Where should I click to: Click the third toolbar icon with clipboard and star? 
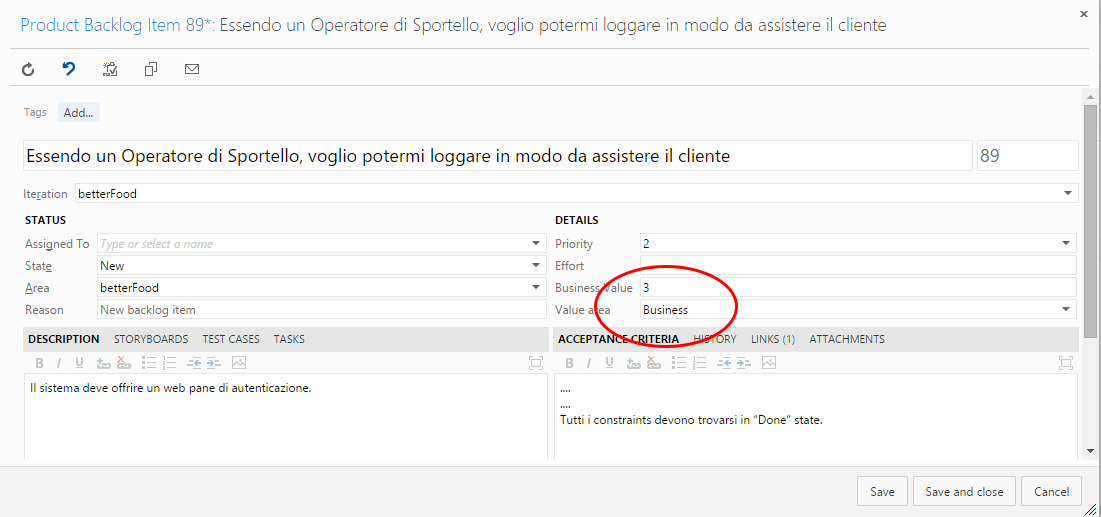tap(110, 69)
